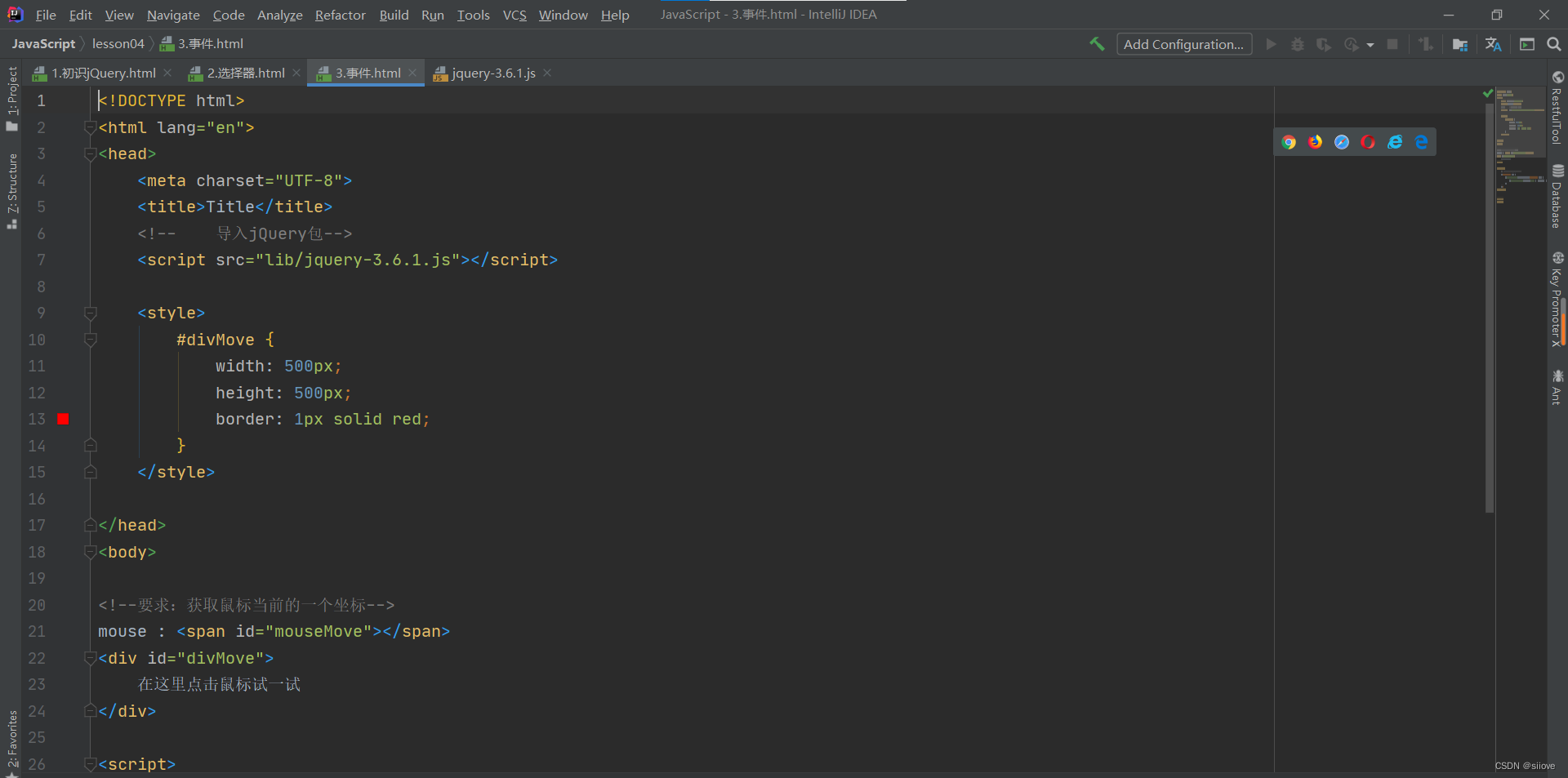
Task: Open page preview in Firefox
Action: [x=1315, y=141]
